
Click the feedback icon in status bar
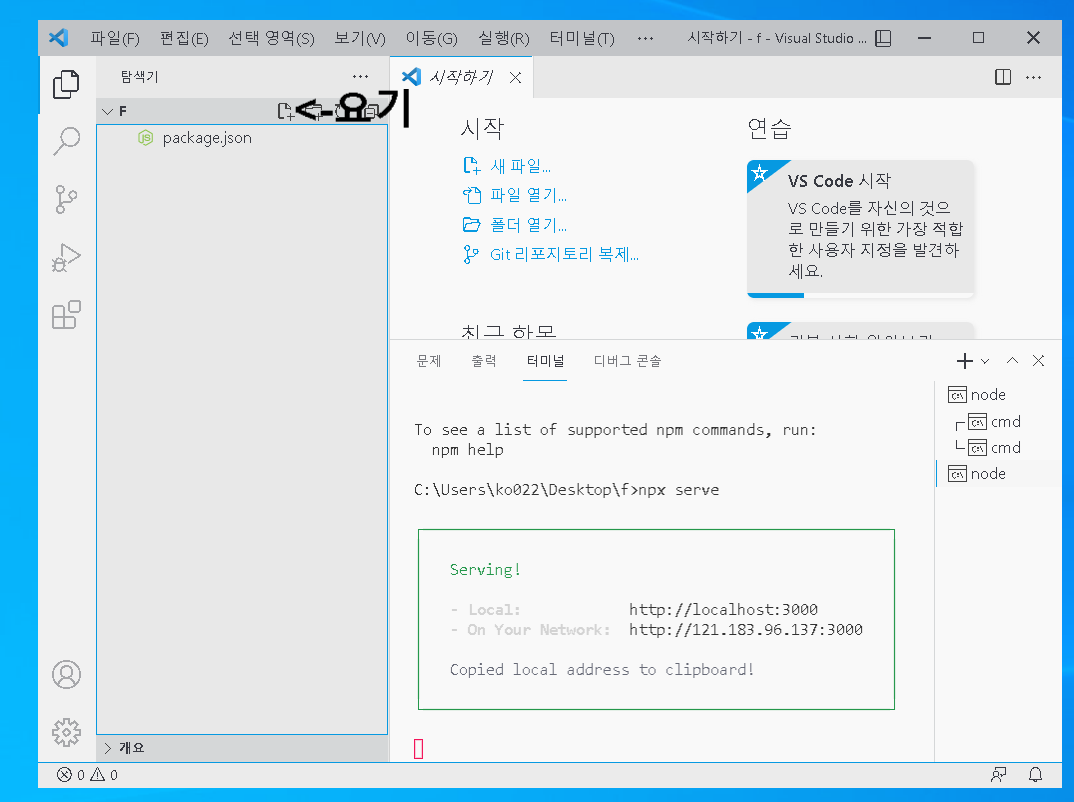tap(999, 775)
